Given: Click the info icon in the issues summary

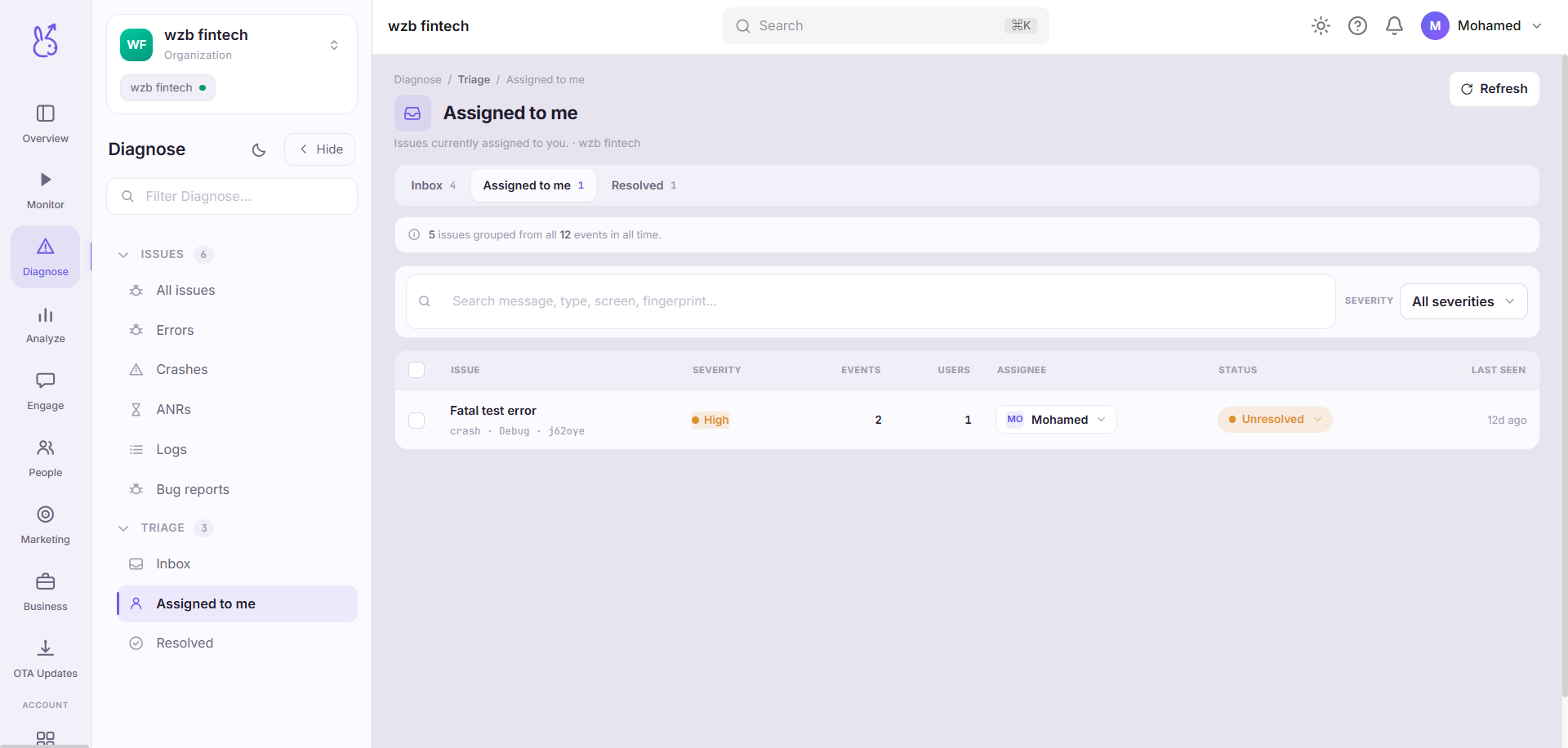Looking at the screenshot, I should [x=414, y=235].
